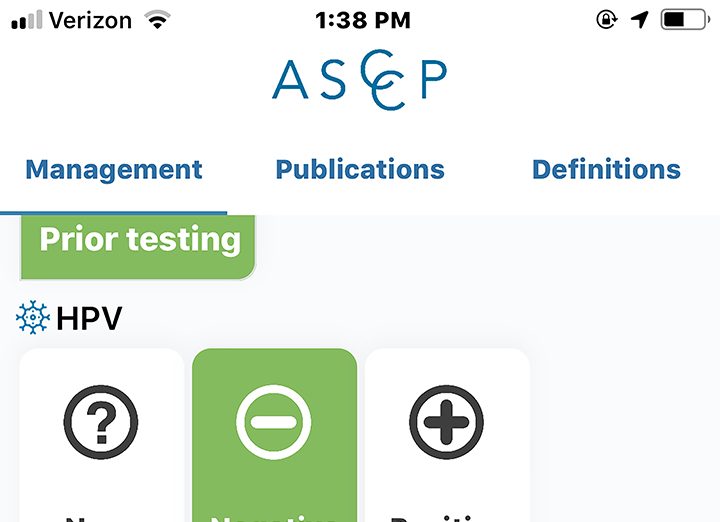Tap the Verizon carrier label
720x522 pixels.
[x=90, y=20]
